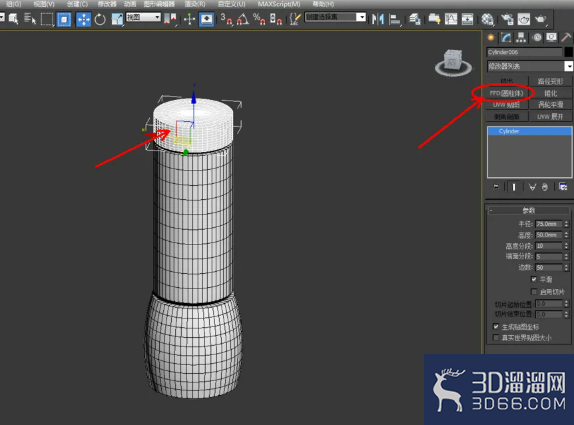The height and width of the screenshot is (425, 574).
Task: Click the Mirror tool icon
Action: (378, 19)
